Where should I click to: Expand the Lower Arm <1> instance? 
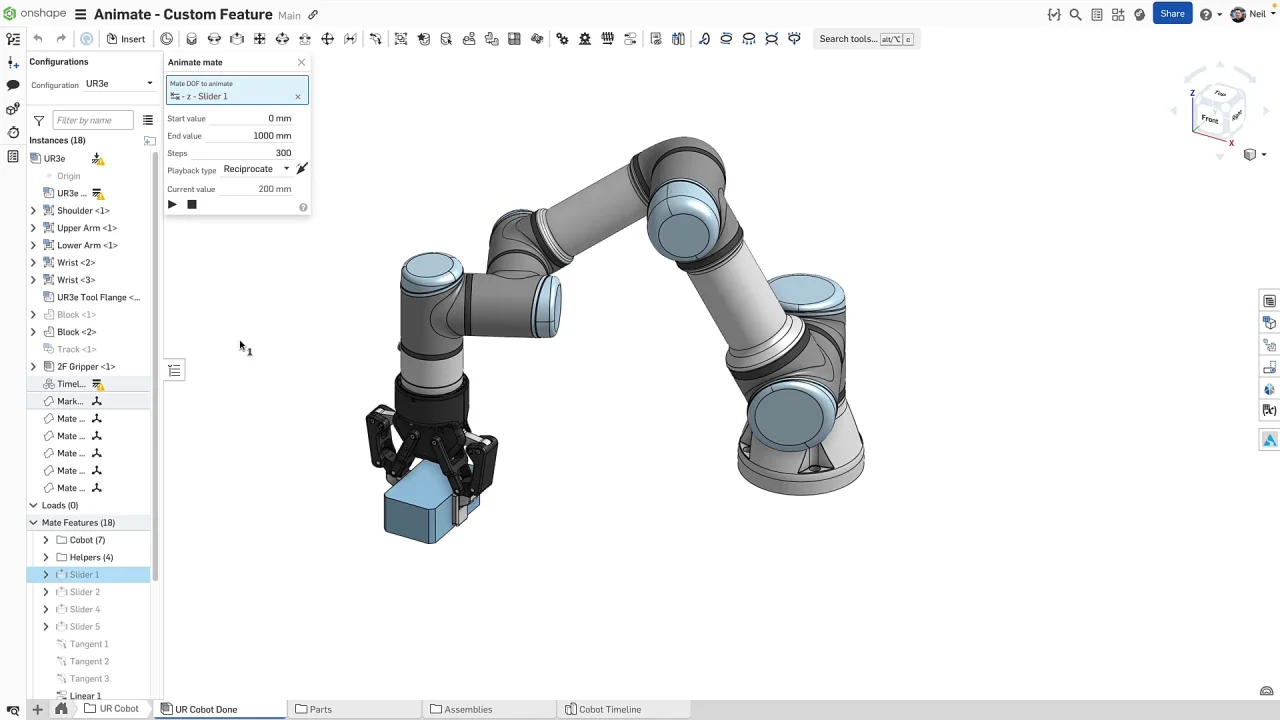click(x=33, y=245)
